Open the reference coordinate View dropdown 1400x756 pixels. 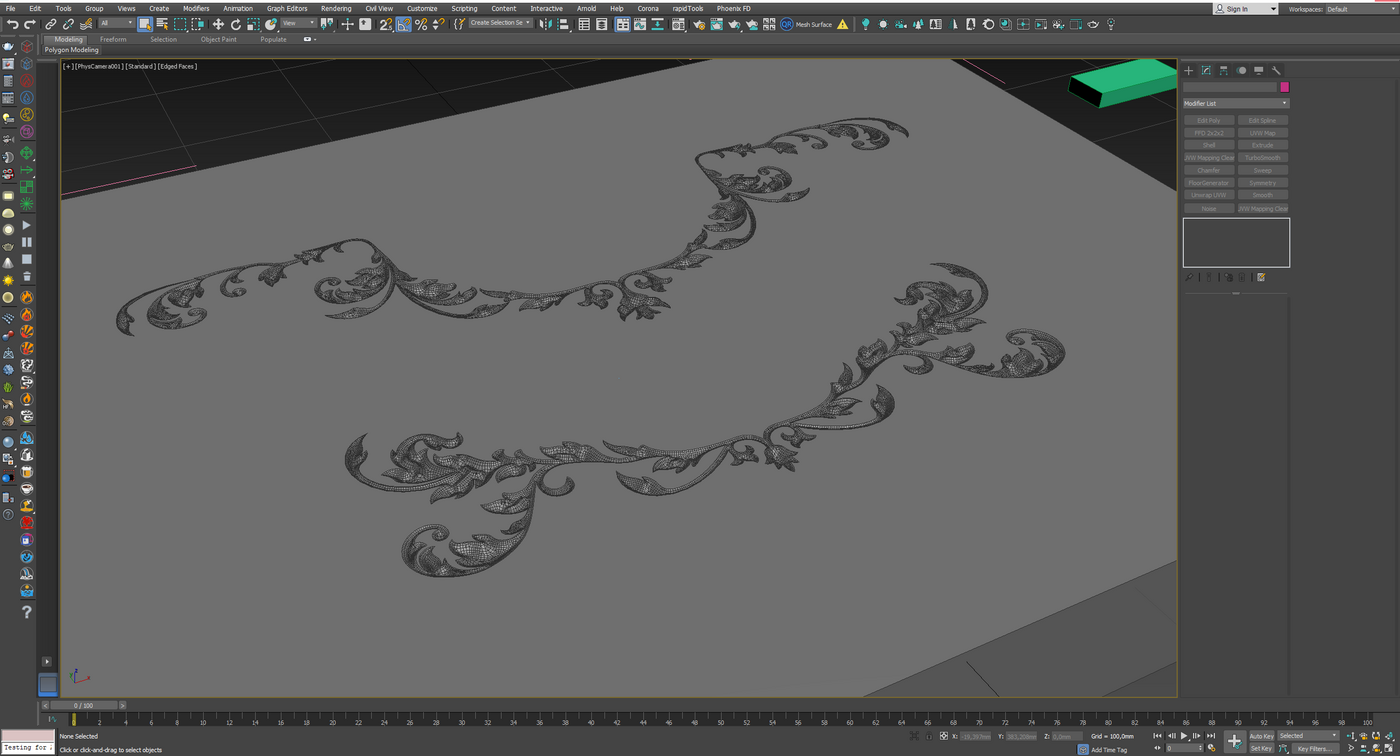coord(297,23)
